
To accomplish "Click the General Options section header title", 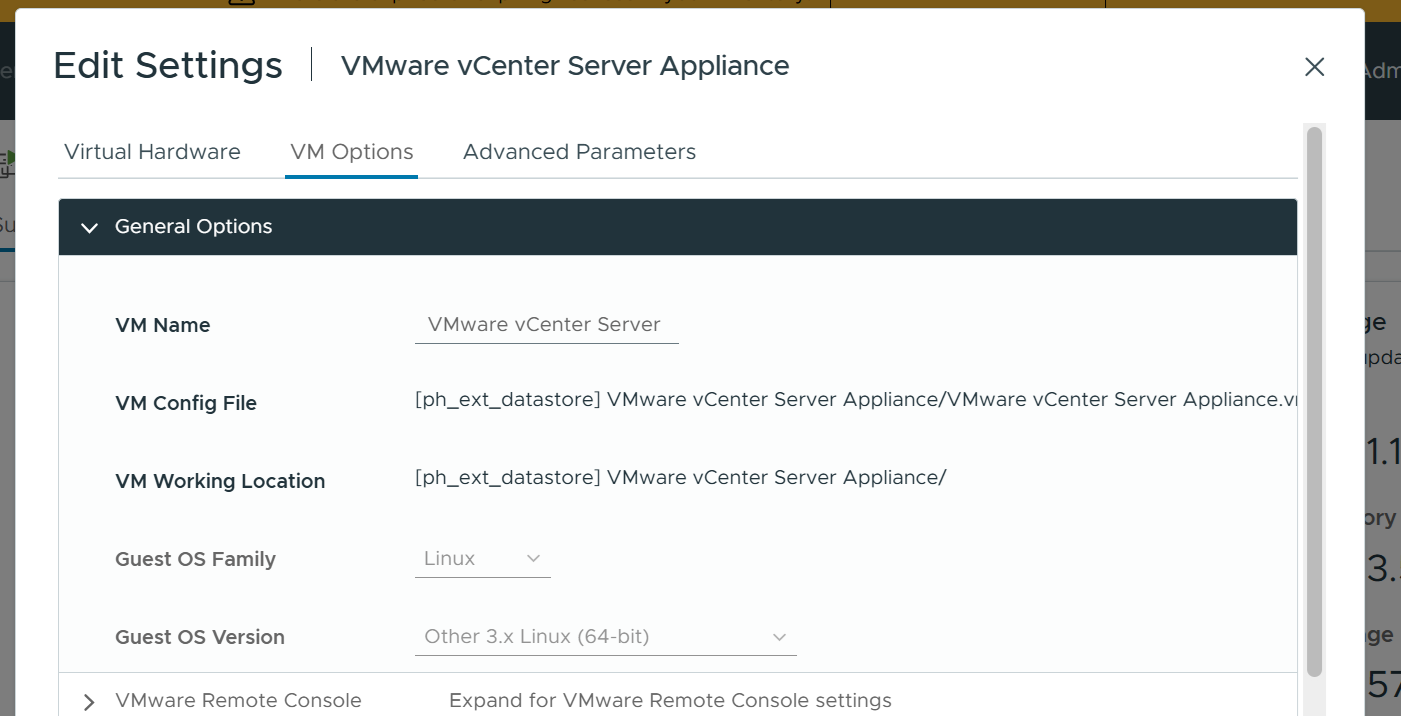I will click(x=194, y=227).
